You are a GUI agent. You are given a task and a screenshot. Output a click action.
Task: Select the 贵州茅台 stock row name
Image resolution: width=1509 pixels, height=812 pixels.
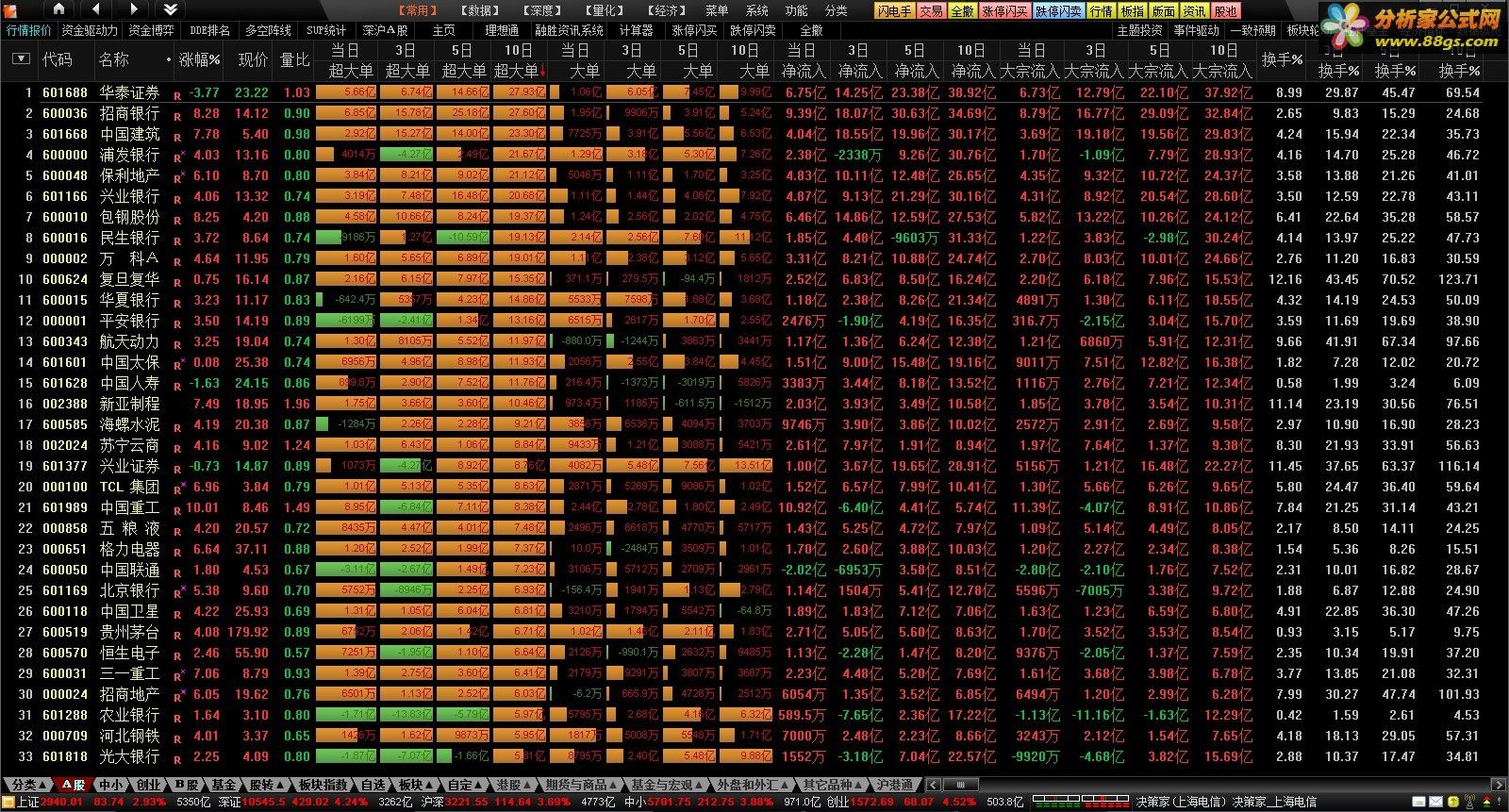point(130,632)
